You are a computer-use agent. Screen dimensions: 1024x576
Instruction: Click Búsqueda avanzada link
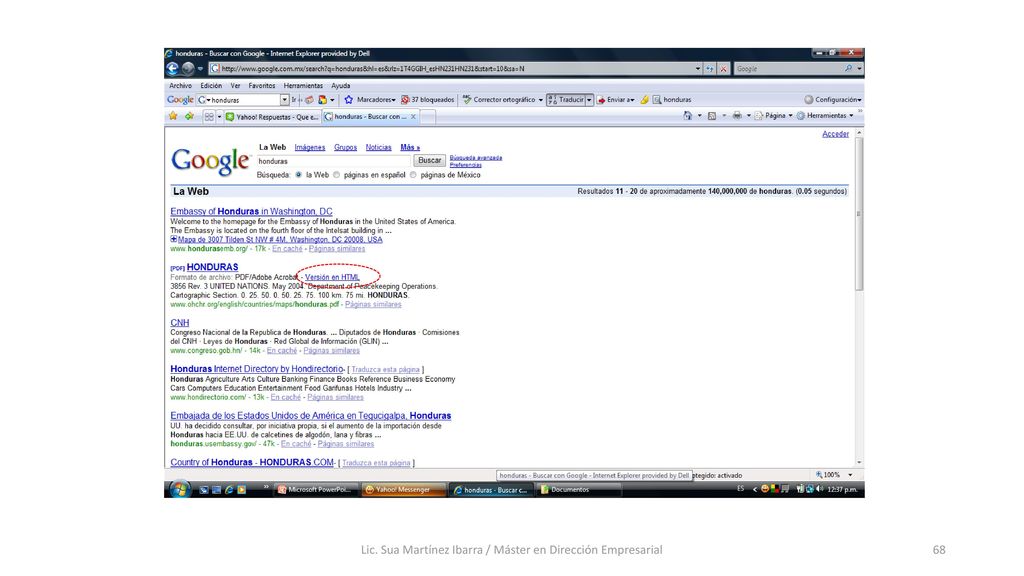pos(476,157)
